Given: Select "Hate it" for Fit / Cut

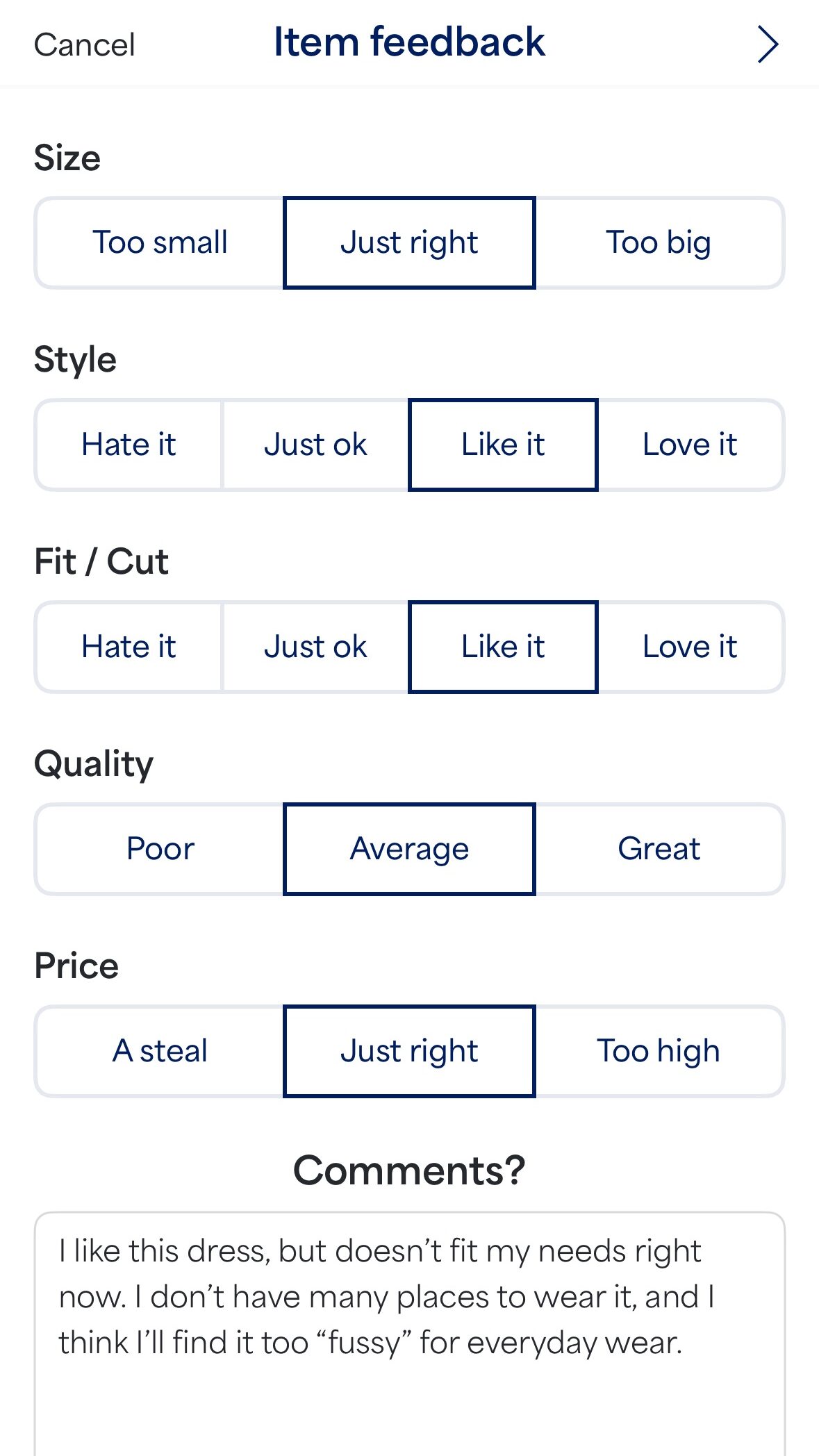Looking at the screenshot, I should (x=129, y=647).
